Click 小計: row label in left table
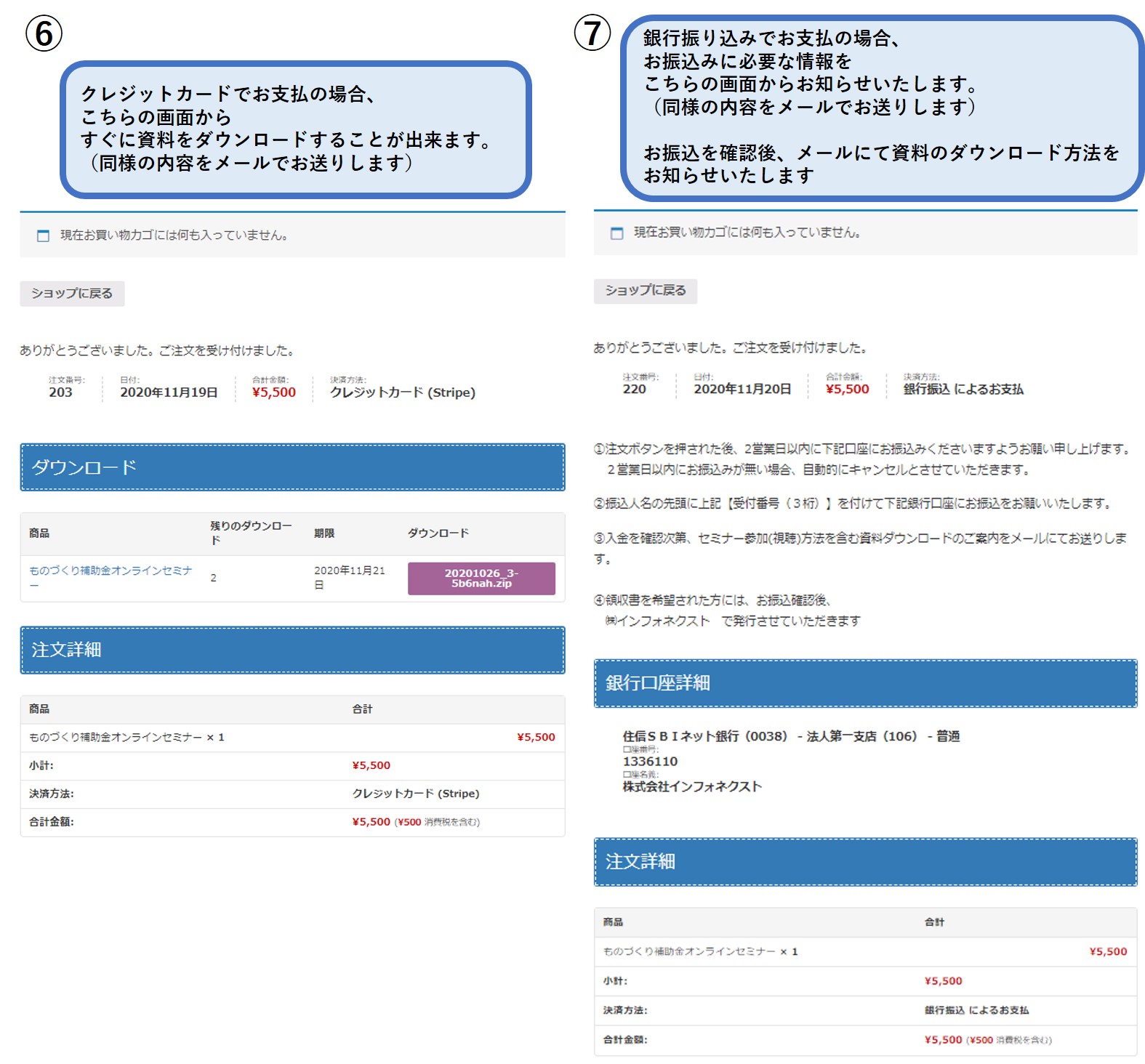The width and height of the screenshot is (1145, 1064). point(41,766)
